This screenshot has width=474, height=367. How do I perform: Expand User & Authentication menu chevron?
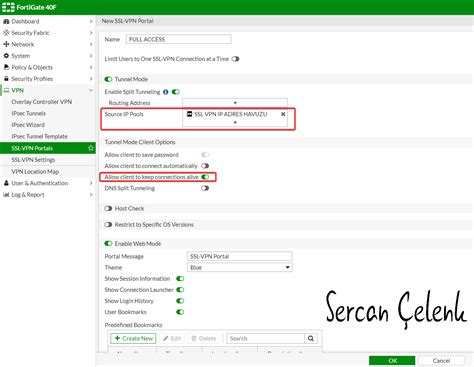click(91, 183)
